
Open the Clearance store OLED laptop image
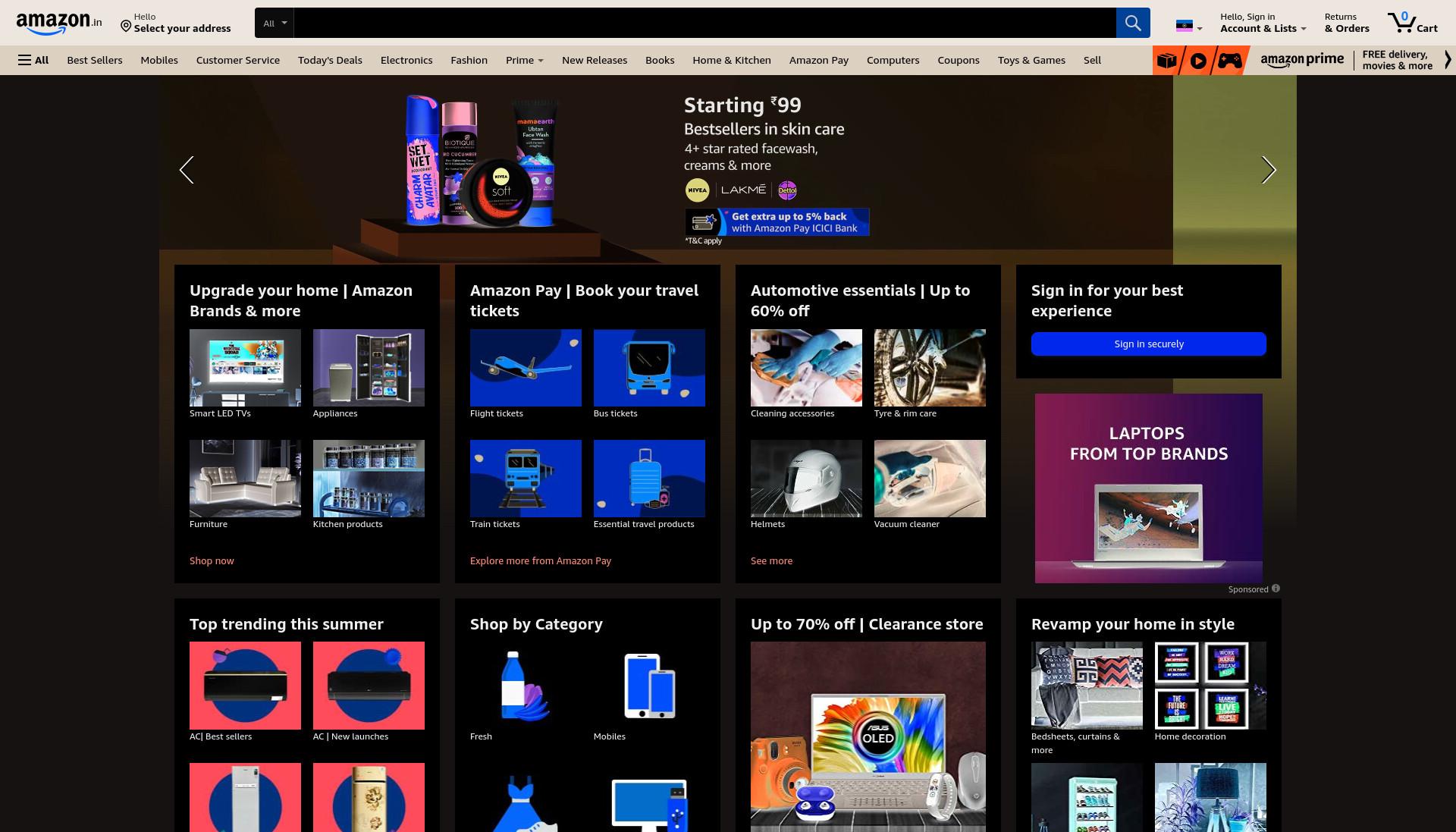(868, 736)
